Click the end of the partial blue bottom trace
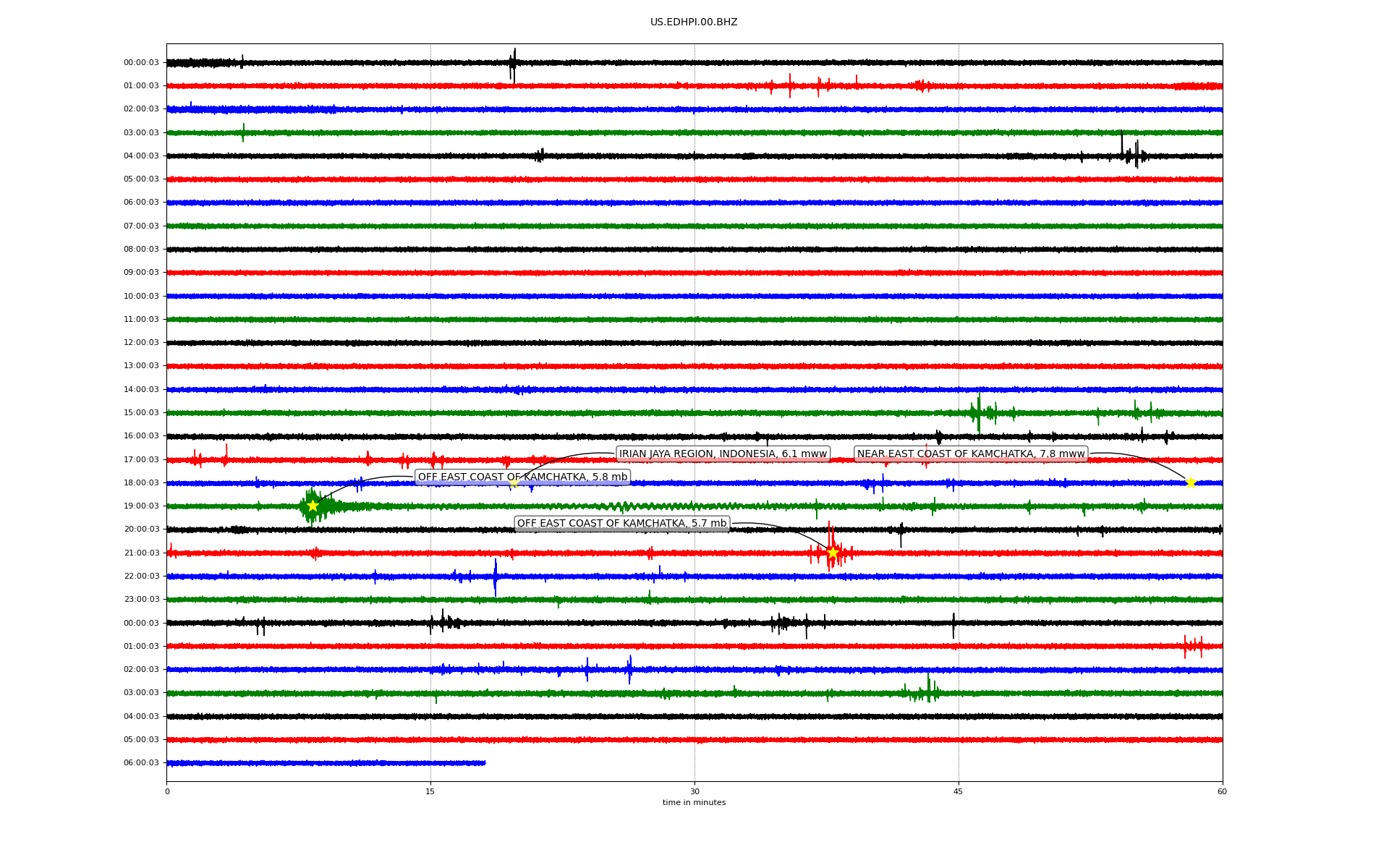Viewport: 1389px width, 868px height. point(484,762)
